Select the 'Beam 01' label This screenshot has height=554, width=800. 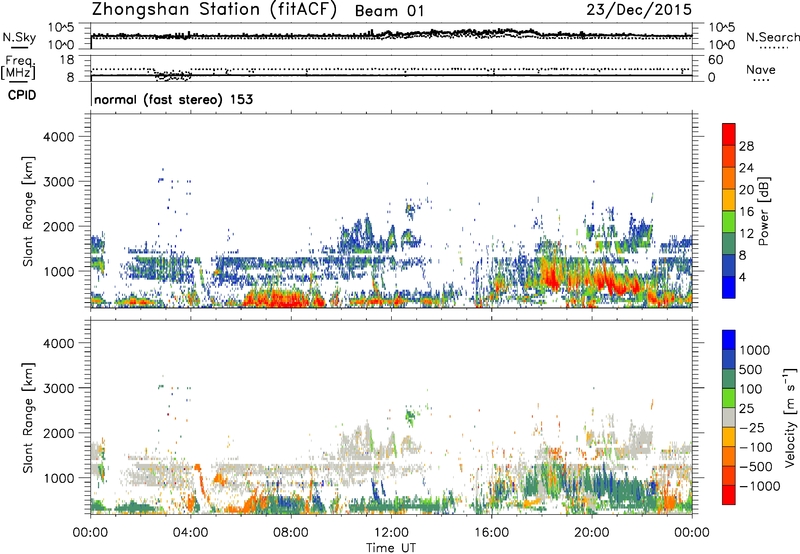tap(389, 11)
